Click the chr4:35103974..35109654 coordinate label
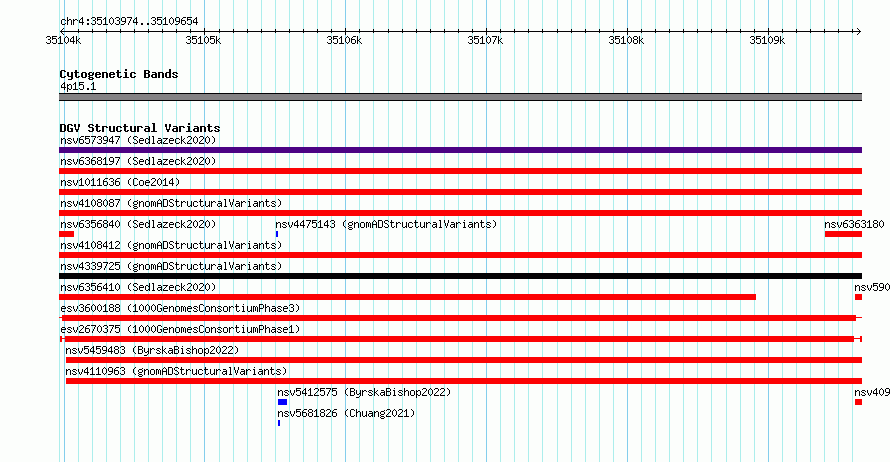 pyautogui.click(x=129, y=22)
